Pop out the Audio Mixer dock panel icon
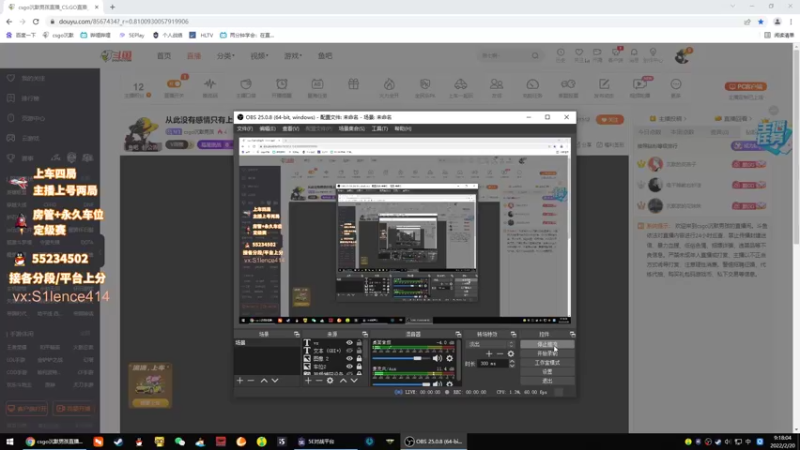The image size is (800, 450). point(458,334)
